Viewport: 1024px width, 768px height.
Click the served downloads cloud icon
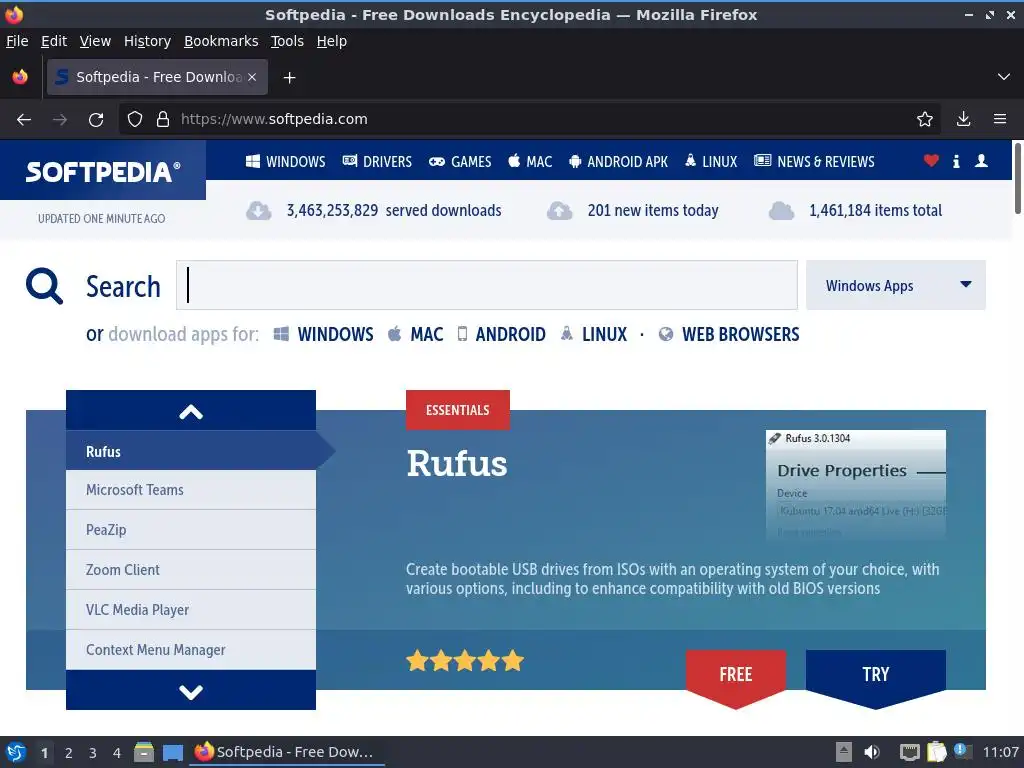click(259, 211)
